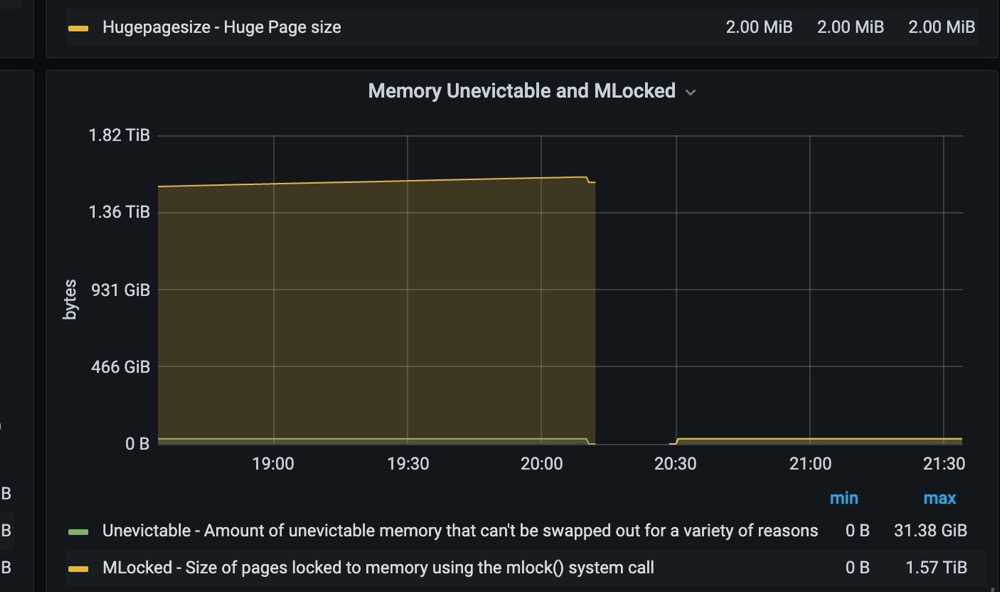Click the MLocked drop point near 20:10
Viewport: 1000px width, 592px height.
(x=589, y=180)
